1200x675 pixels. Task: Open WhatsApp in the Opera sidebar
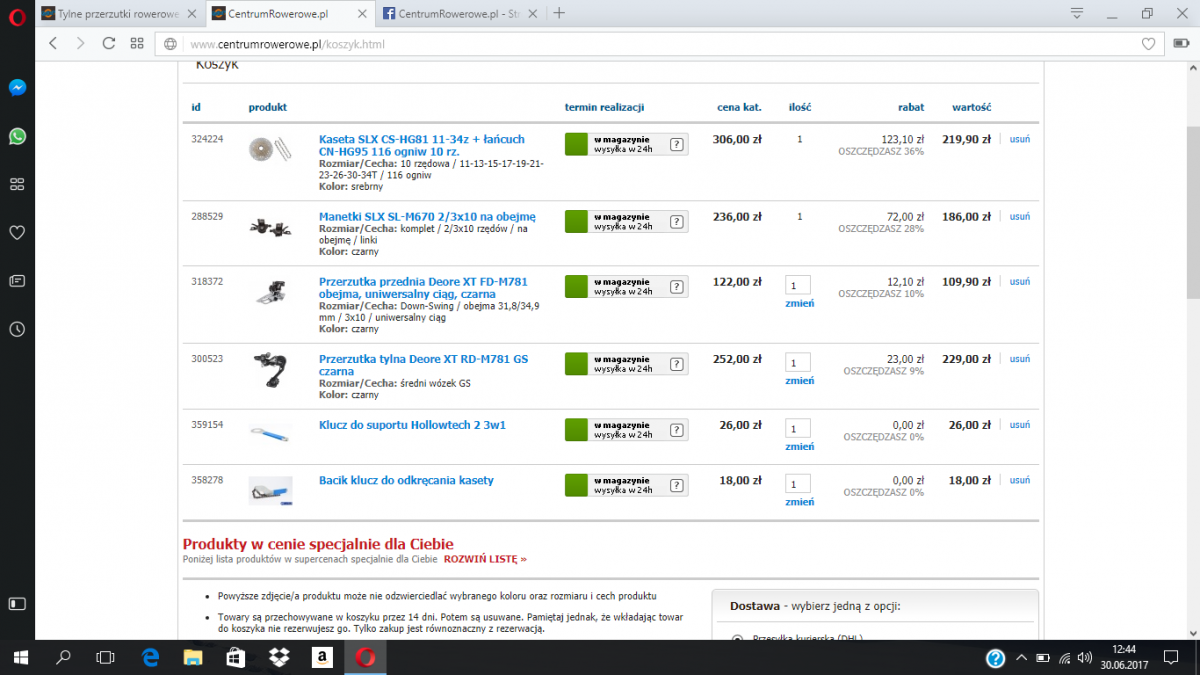coord(17,136)
